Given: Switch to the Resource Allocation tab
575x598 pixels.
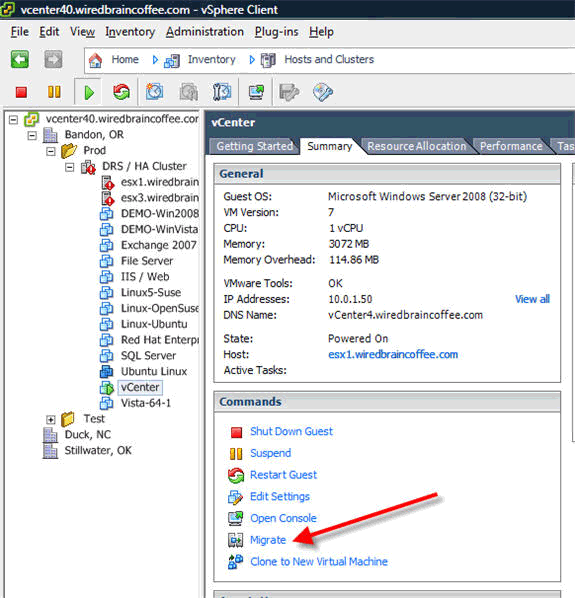Looking at the screenshot, I should point(417,146).
